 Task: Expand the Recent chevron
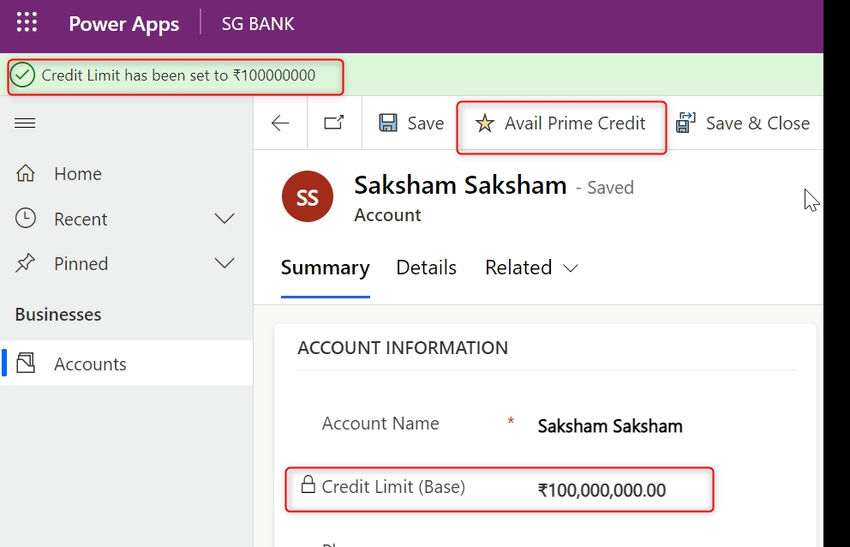click(x=225, y=219)
